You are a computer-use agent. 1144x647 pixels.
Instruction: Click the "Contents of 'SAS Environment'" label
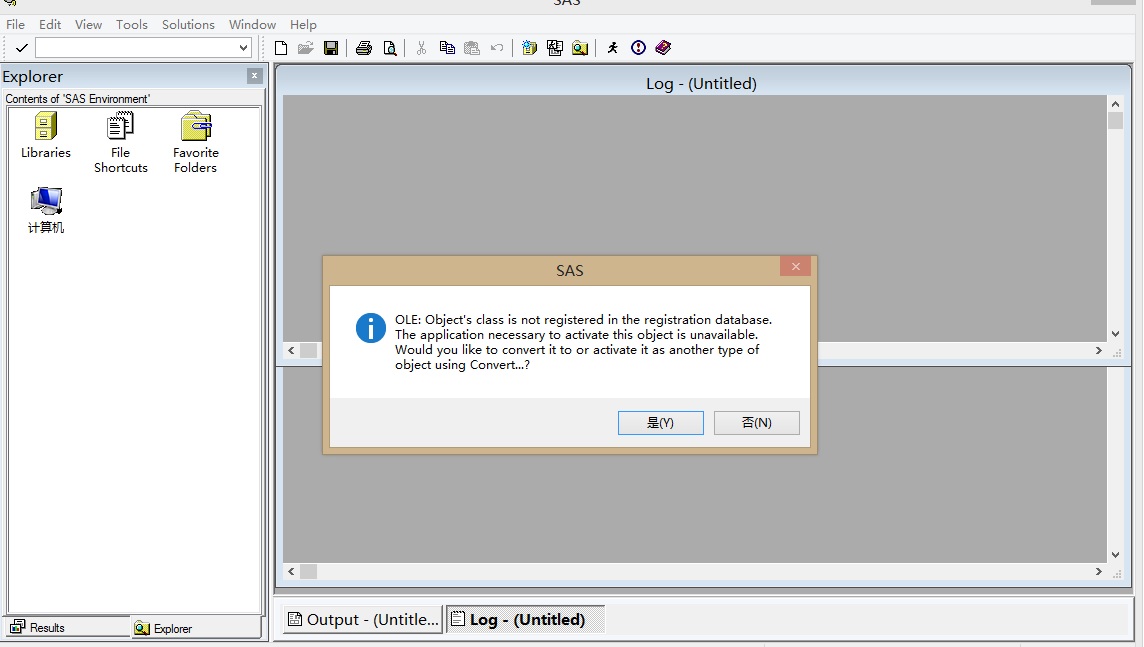[x=77, y=98]
